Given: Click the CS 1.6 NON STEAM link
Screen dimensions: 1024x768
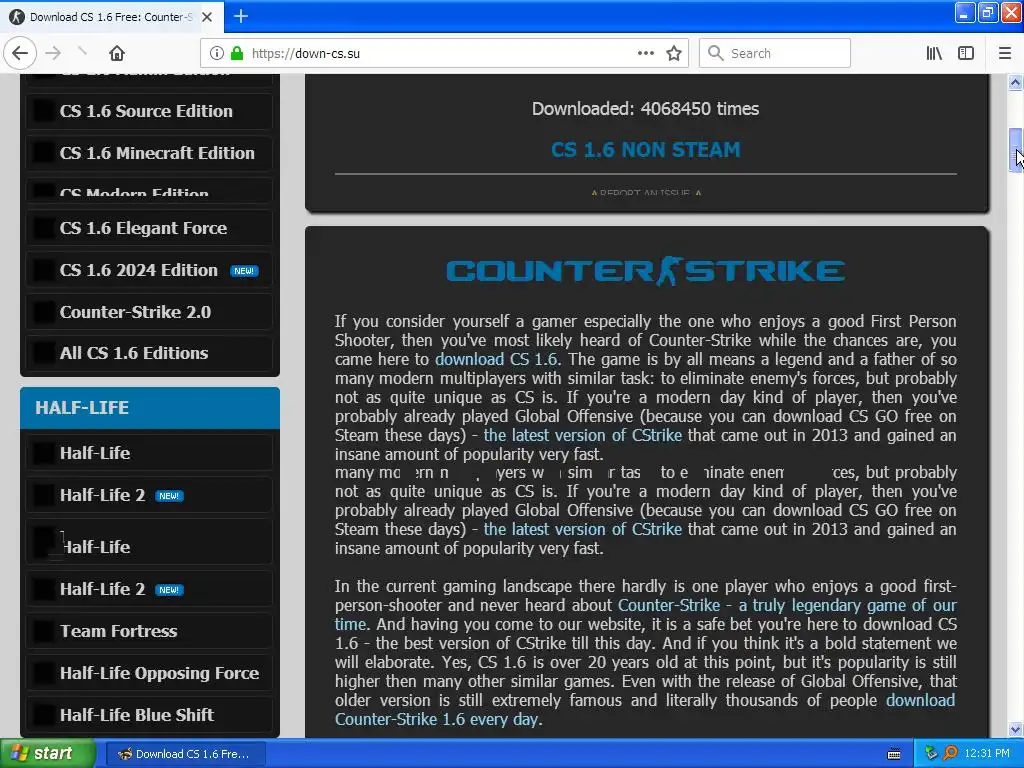Looking at the screenshot, I should click(645, 150).
